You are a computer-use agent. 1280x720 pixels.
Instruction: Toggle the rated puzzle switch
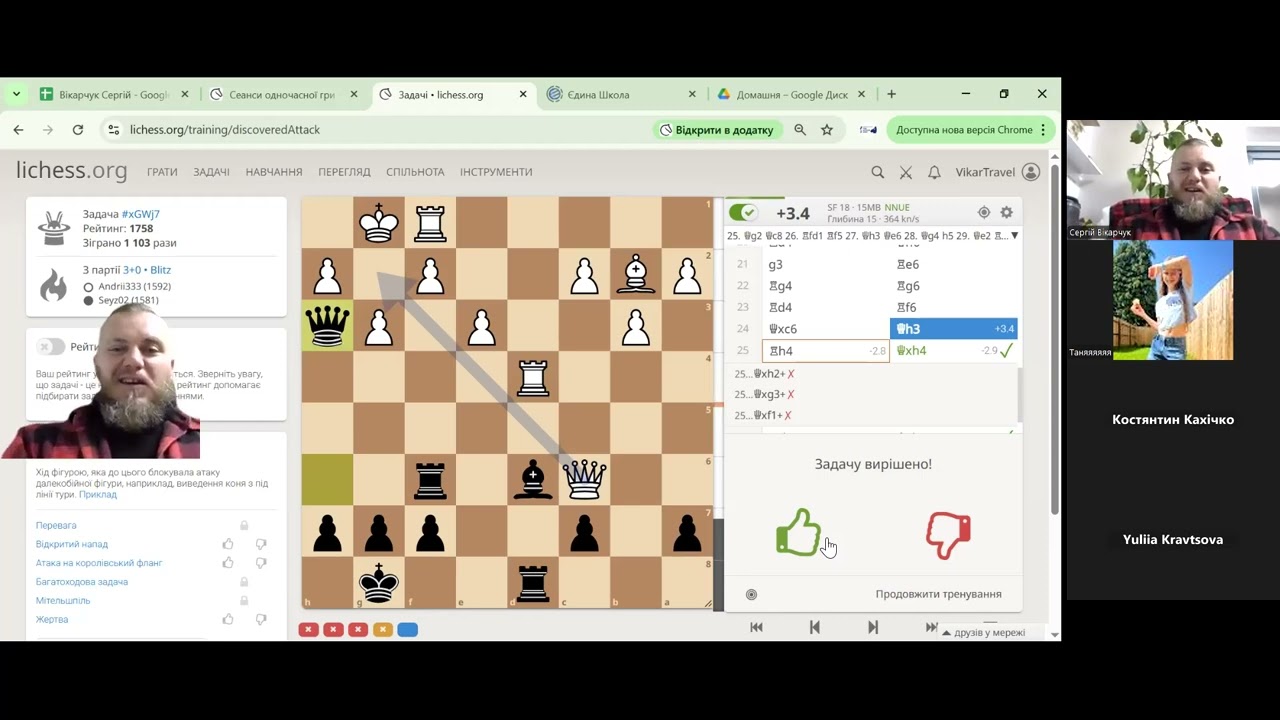(50, 347)
